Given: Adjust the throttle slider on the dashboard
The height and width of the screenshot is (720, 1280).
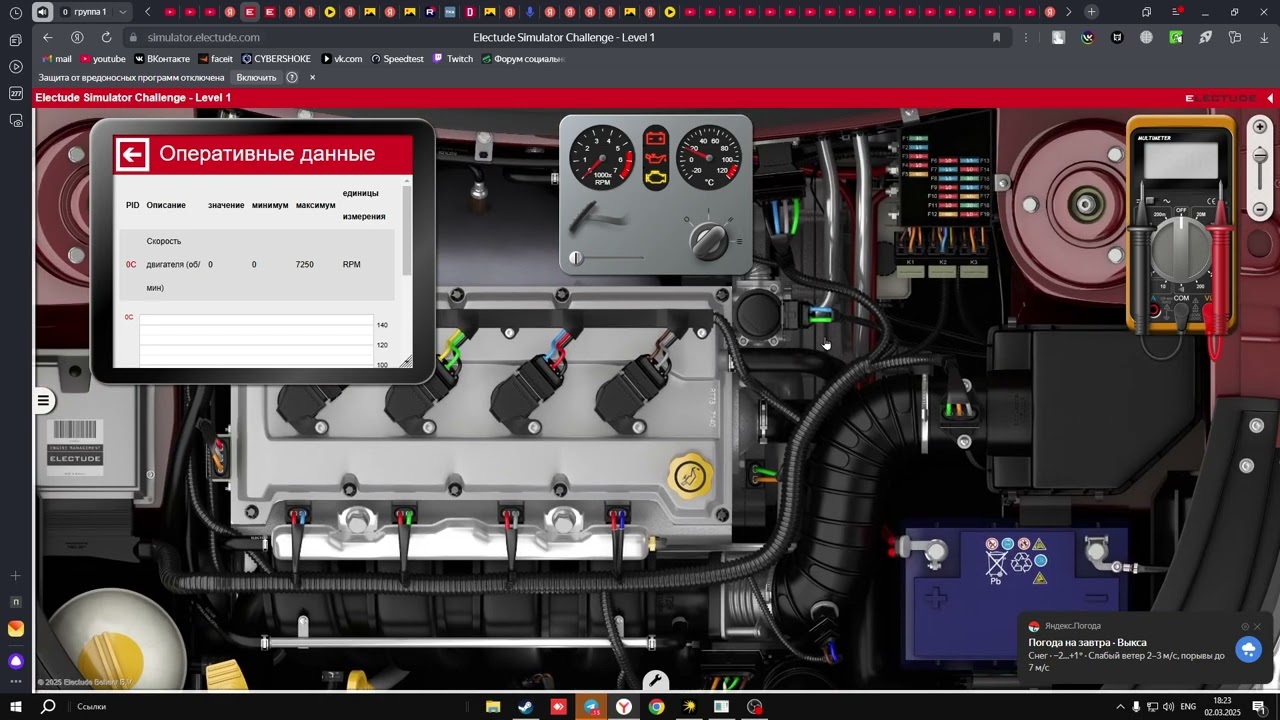Looking at the screenshot, I should coord(576,258).
